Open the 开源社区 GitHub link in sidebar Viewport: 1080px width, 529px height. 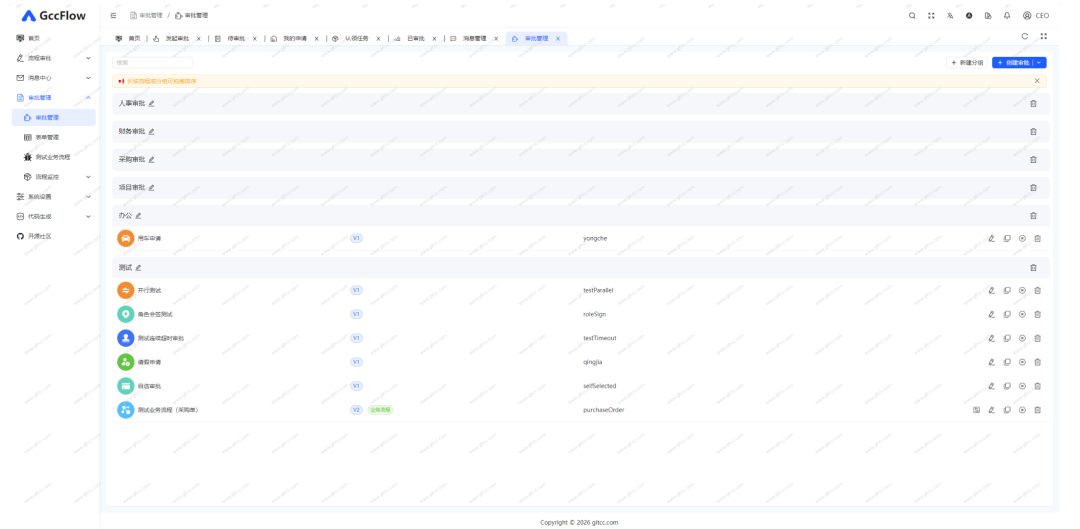click(54, 236)
